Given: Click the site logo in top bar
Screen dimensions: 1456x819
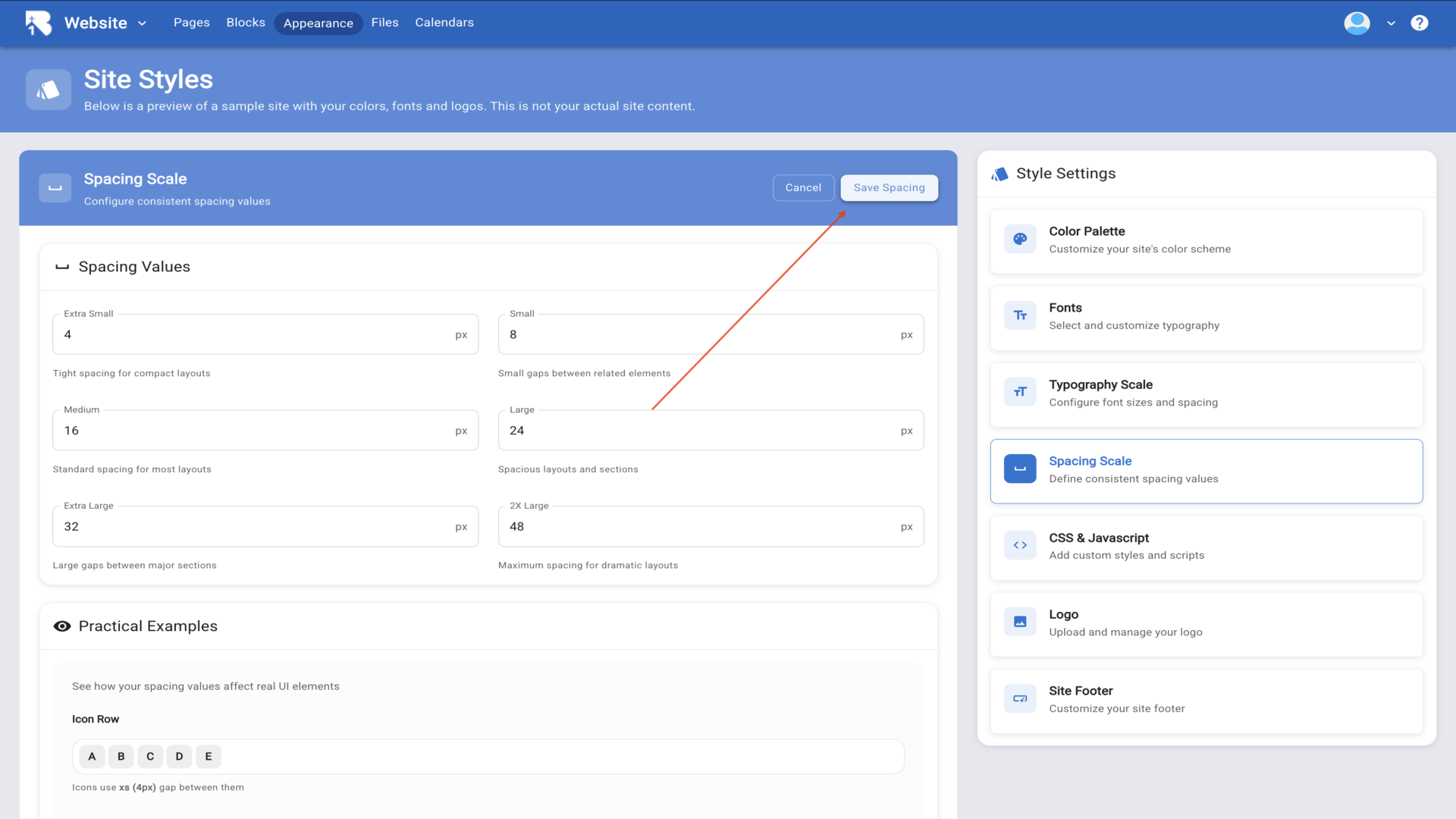Looking at the screenshot, I should click(x=39, y=23).
